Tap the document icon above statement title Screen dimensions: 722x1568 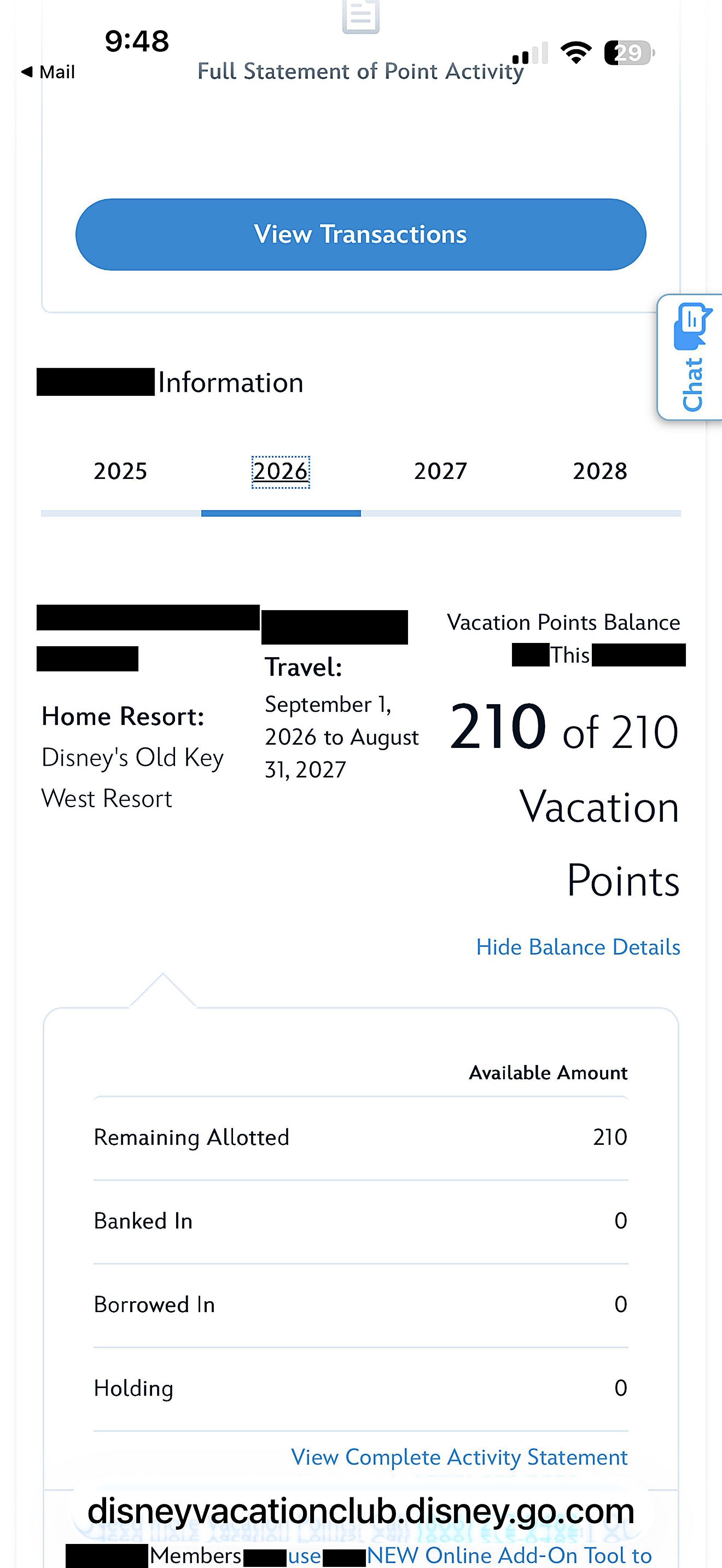[x=360, y=16]
